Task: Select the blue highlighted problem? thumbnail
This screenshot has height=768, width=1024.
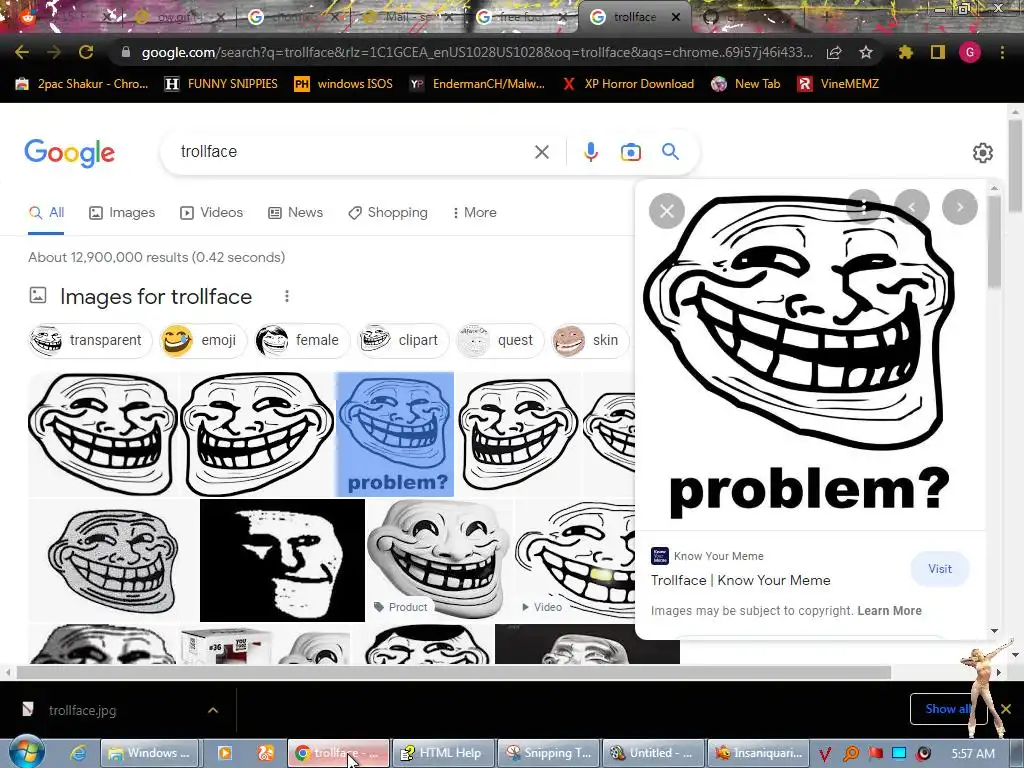Action: point(394,434)
